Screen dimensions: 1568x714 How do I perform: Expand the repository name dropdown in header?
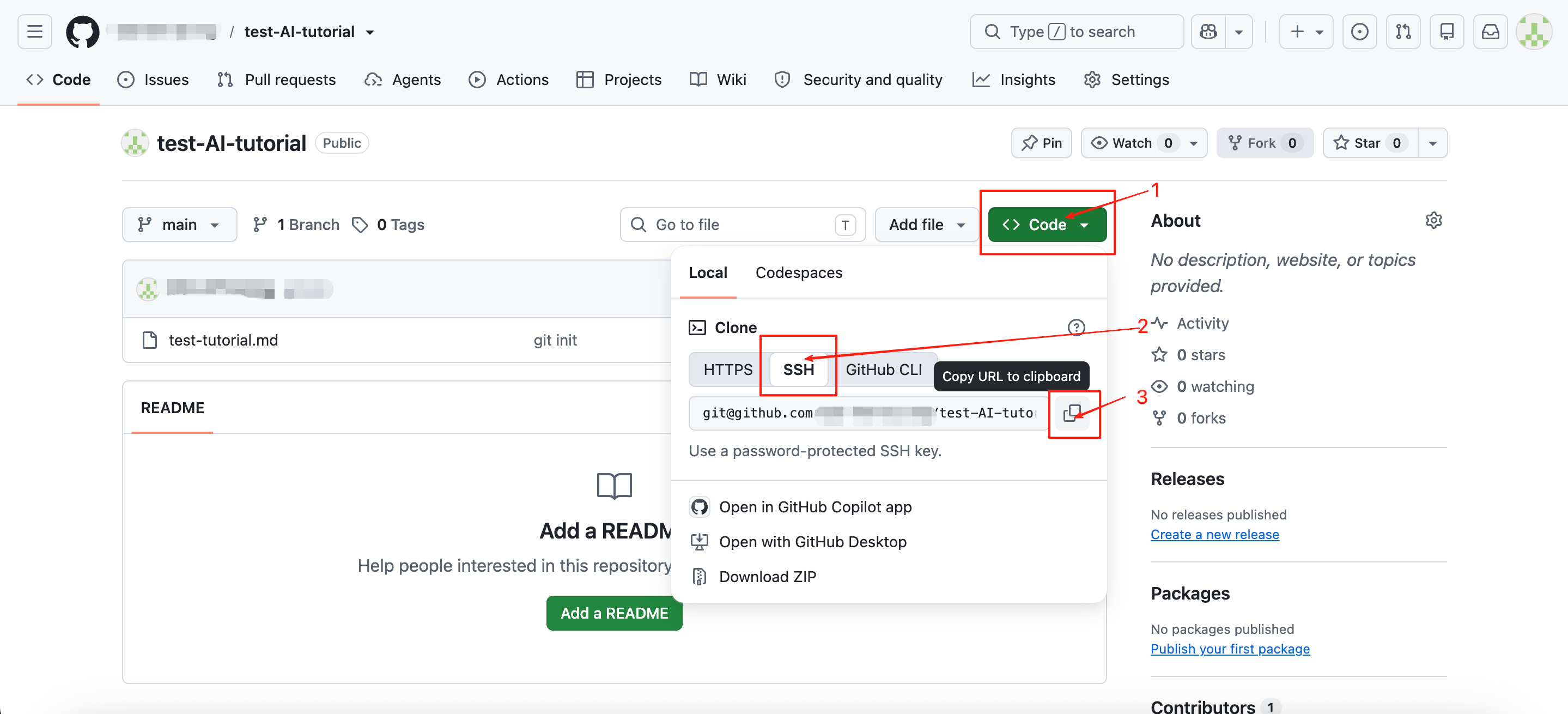pyautogui.click(x=370, y=32)
